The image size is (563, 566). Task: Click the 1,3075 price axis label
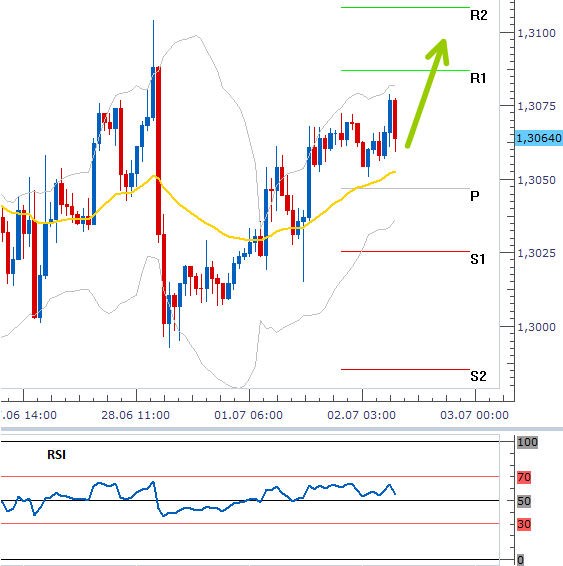pos(536,106)
